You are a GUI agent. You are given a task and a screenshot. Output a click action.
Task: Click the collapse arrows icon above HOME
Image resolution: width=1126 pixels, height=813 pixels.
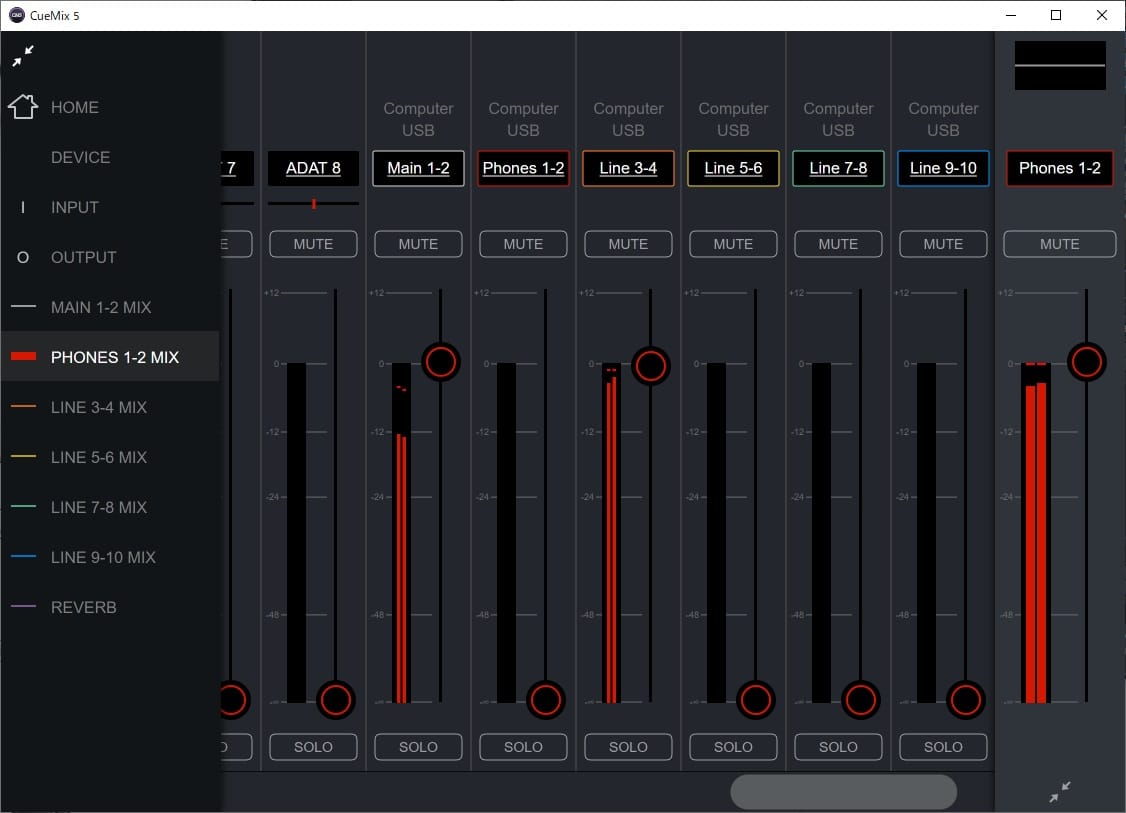[23, 57]
